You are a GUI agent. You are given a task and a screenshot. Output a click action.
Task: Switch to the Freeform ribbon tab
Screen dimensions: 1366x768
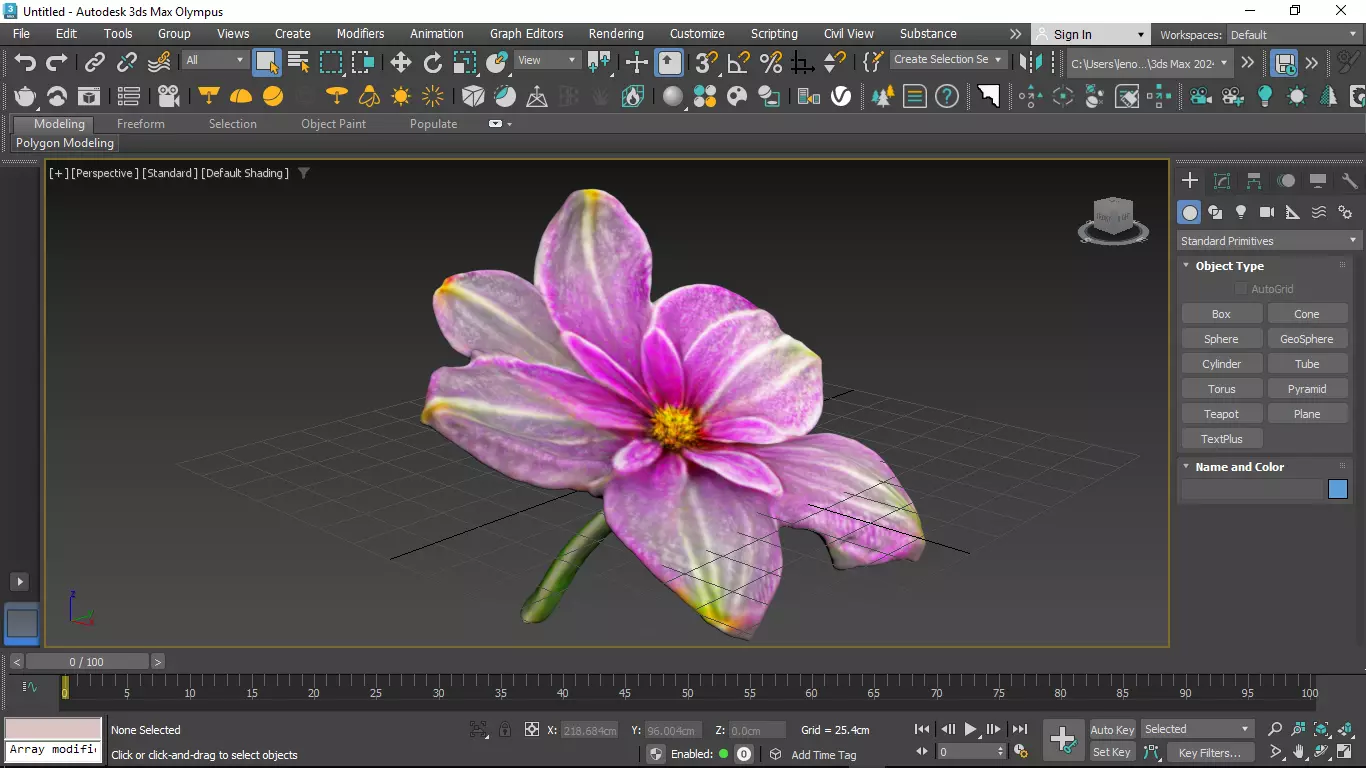[x=141, y=124]
